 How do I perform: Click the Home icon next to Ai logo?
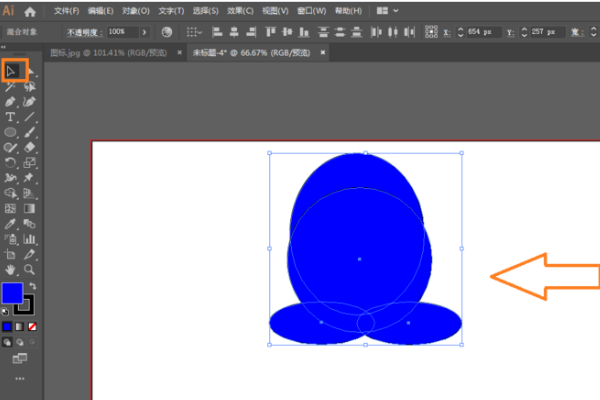click(x=30, y=11)
